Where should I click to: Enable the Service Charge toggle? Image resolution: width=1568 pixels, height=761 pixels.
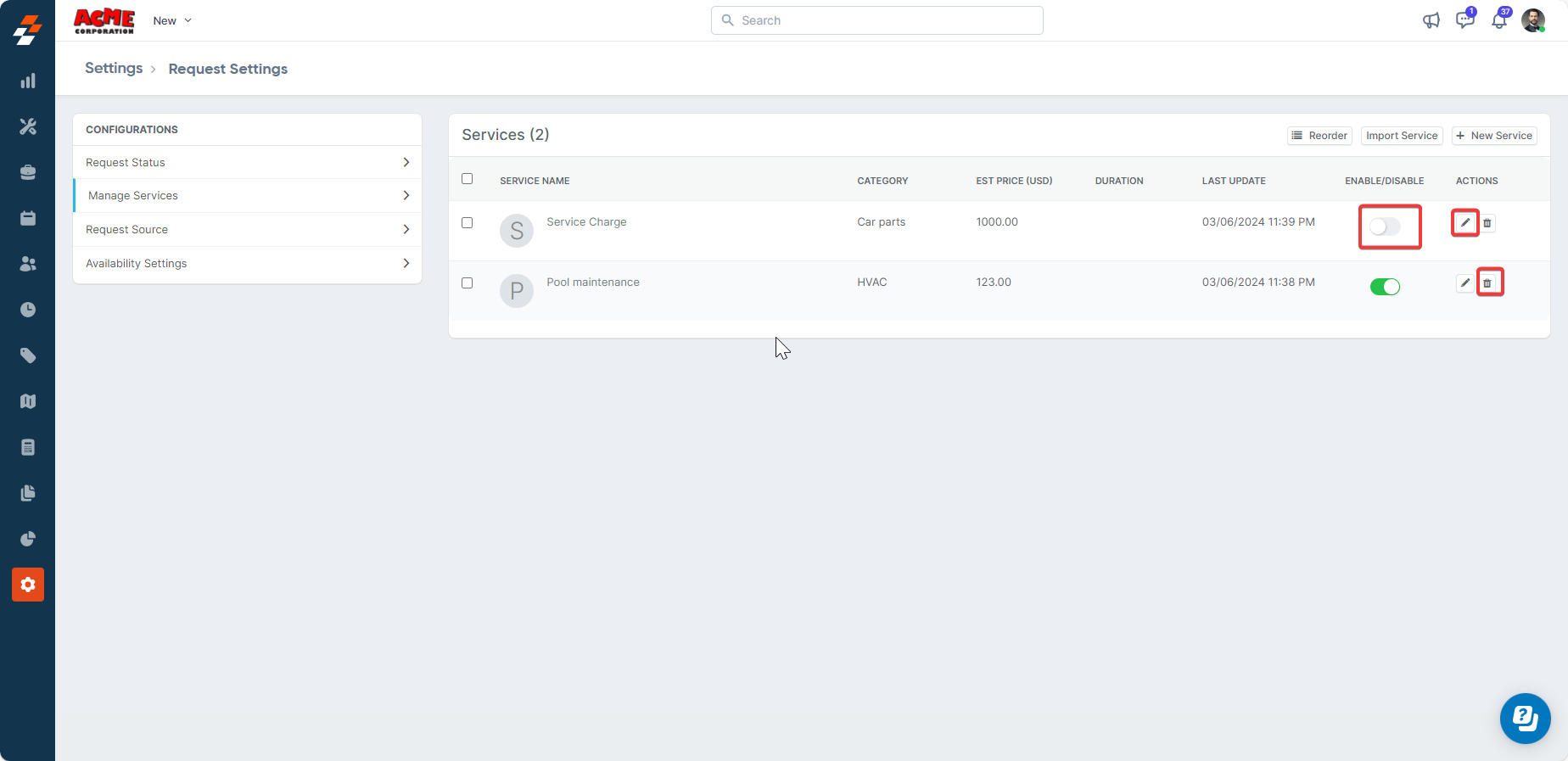[x=1385, y=227]
